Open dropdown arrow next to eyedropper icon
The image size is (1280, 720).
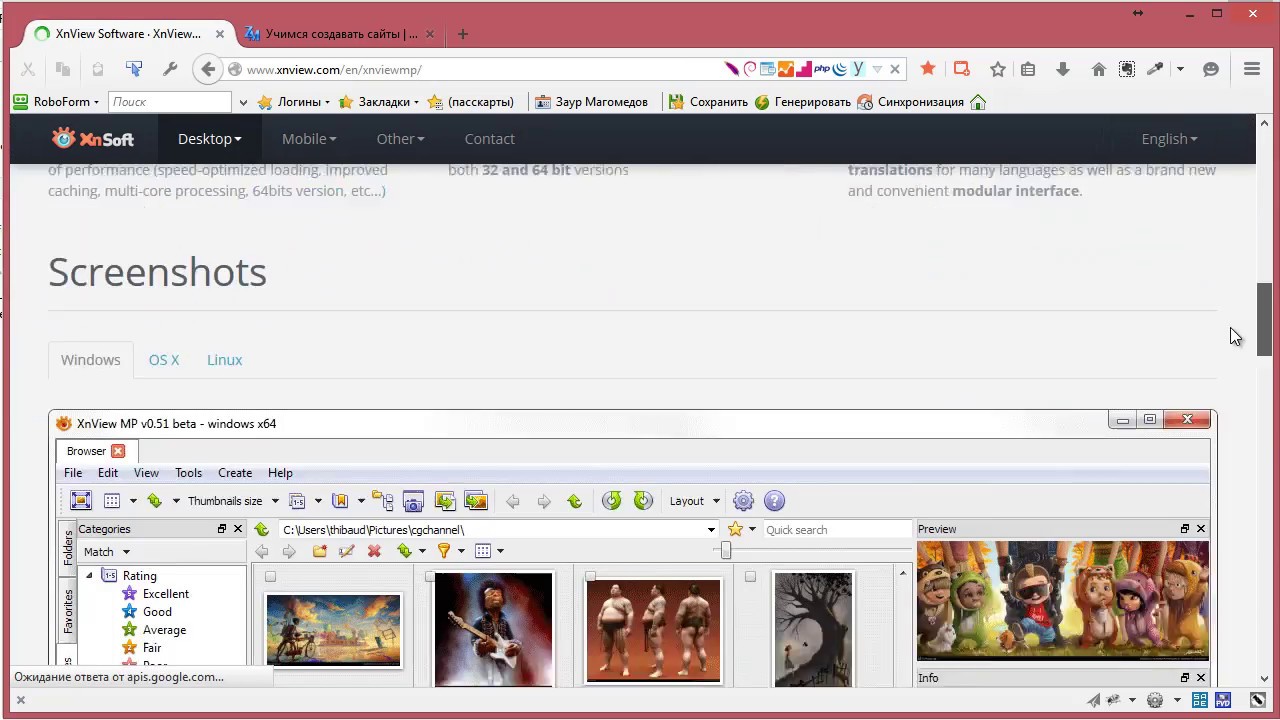tap(1180, 69)
